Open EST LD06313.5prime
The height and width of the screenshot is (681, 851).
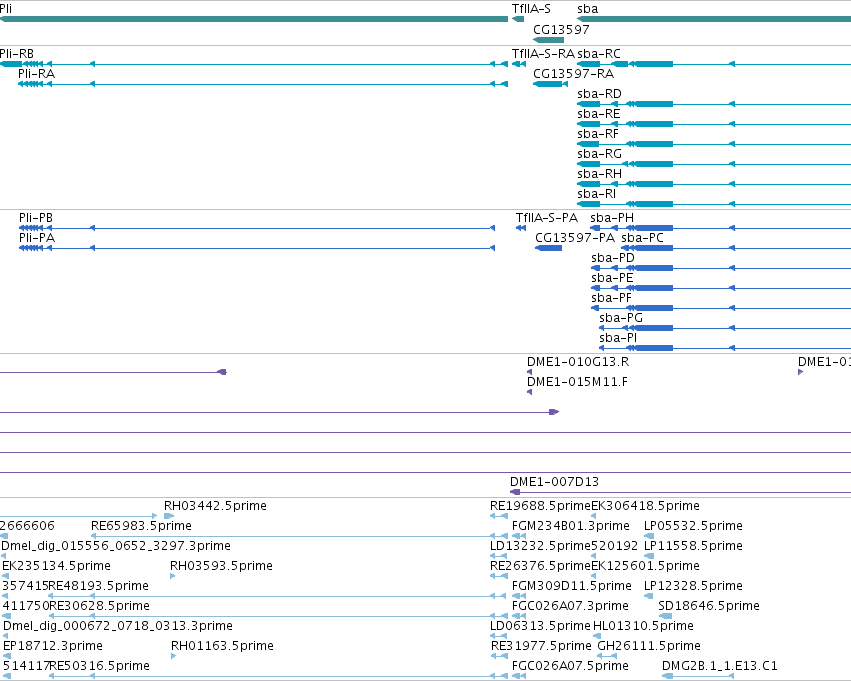pyautogui.click(x=540, y=627)
